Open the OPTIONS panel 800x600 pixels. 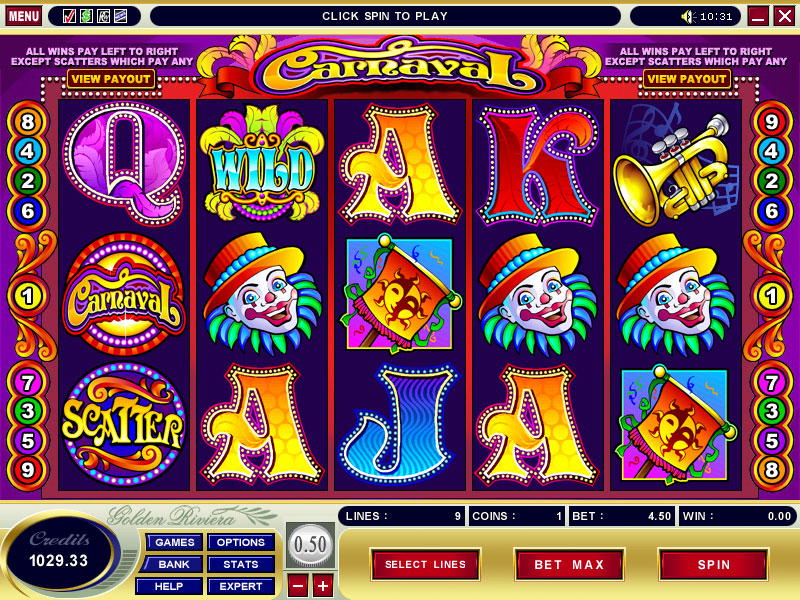241,542
